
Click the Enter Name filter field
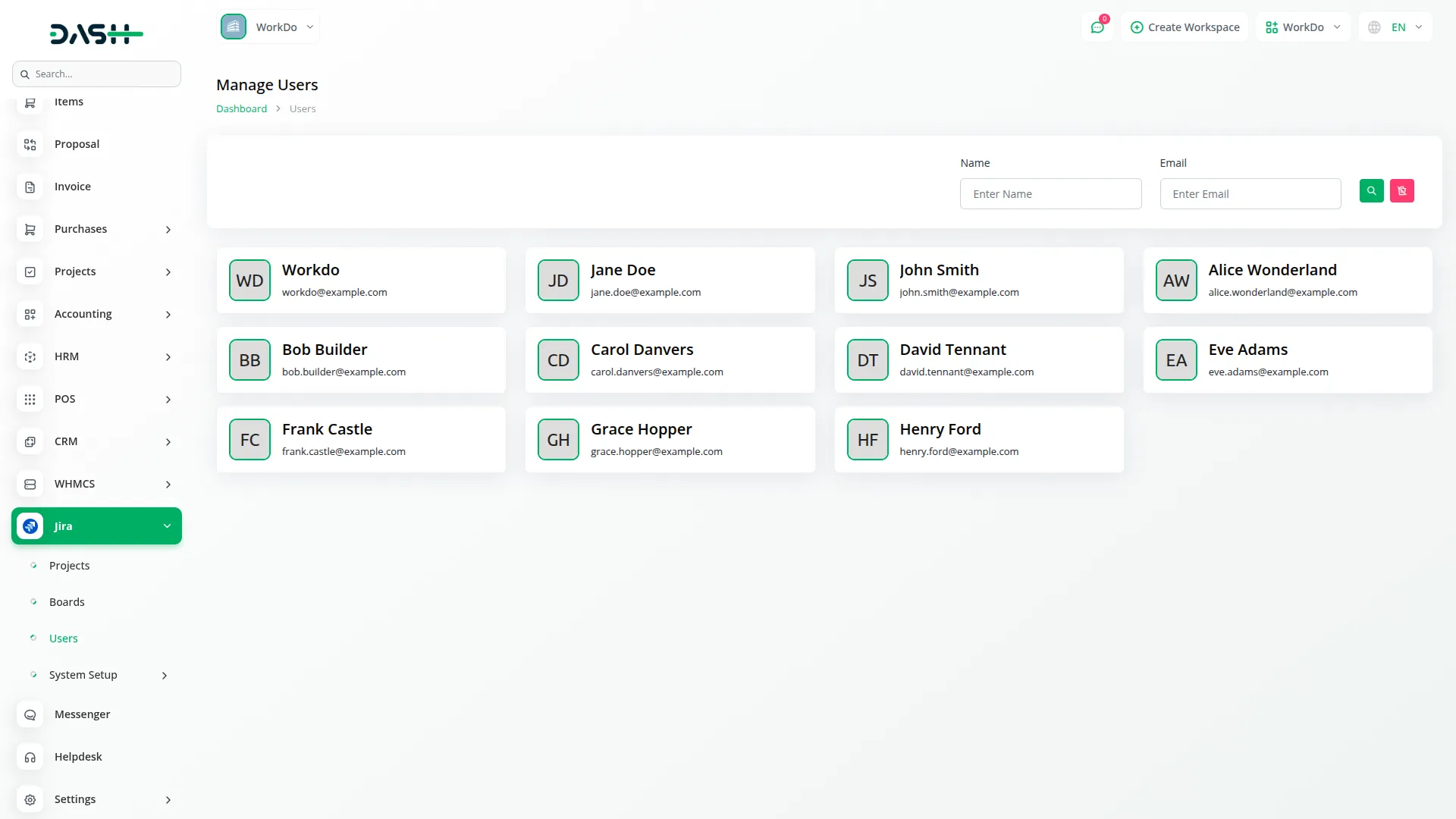pyautogui.click(x=1050, y=193)
